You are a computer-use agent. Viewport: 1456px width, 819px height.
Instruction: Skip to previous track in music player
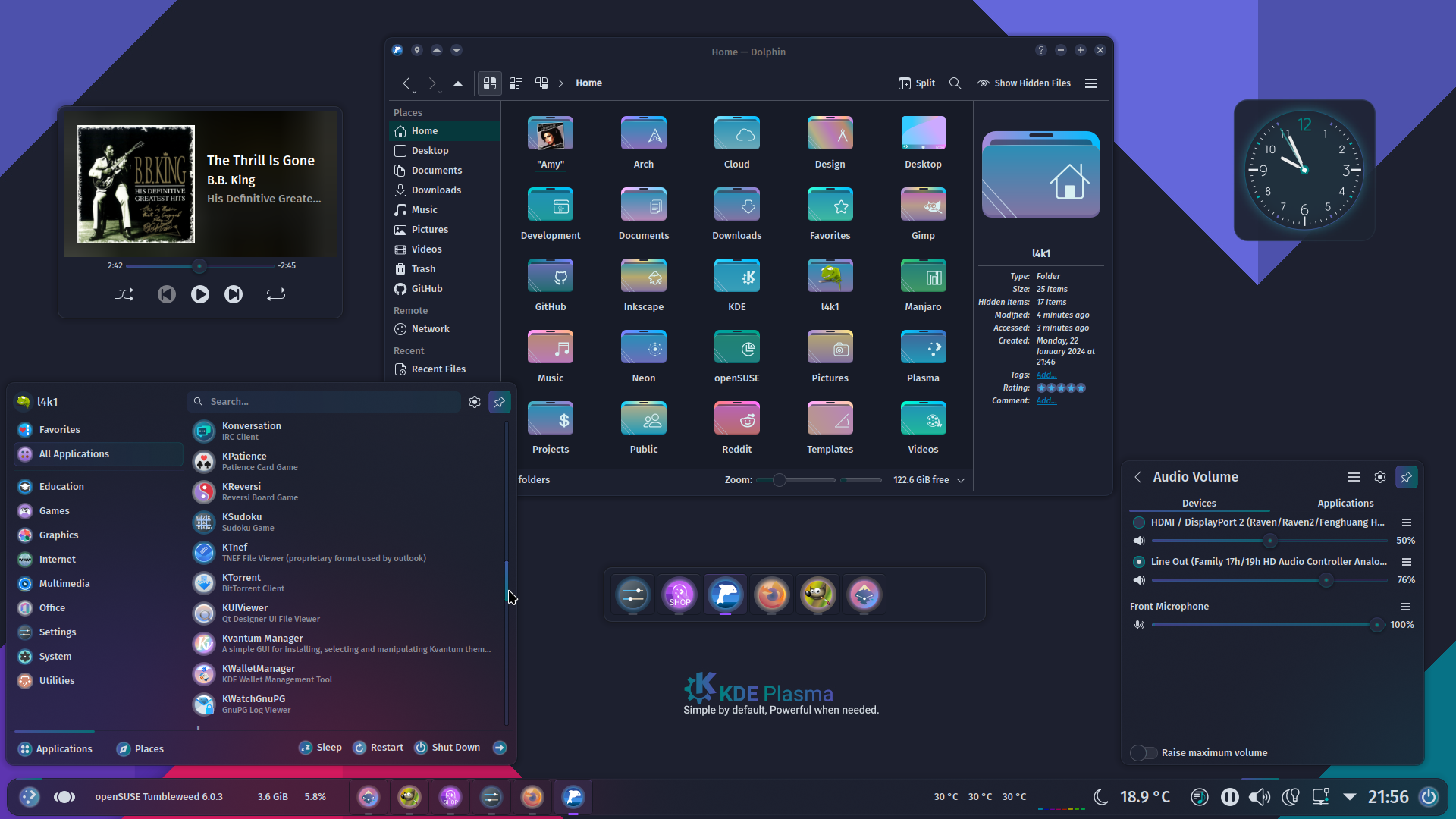pos(167,294)
